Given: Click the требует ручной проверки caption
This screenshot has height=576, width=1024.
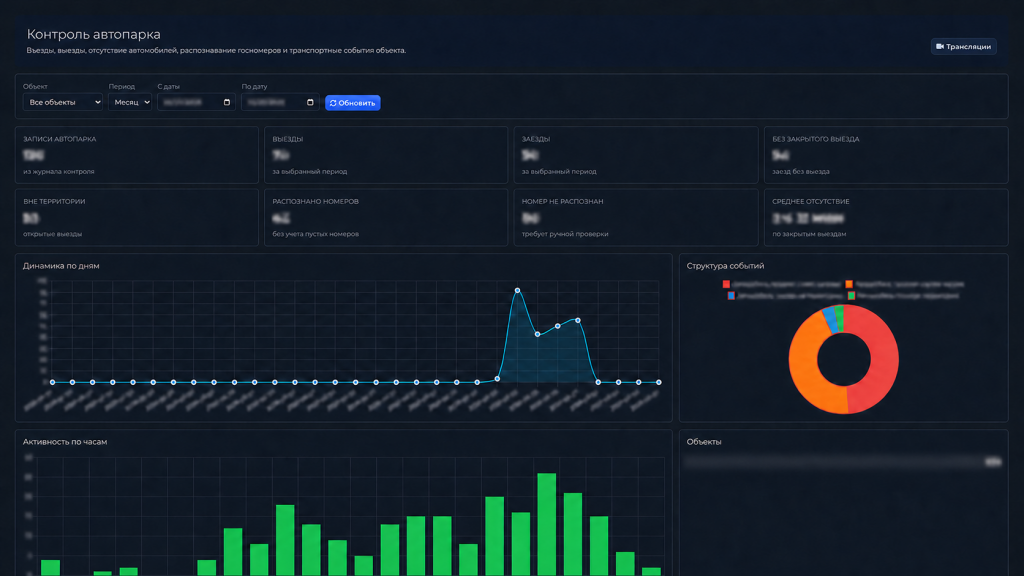Looking at the screenshot, I should (x=565, y=234).
